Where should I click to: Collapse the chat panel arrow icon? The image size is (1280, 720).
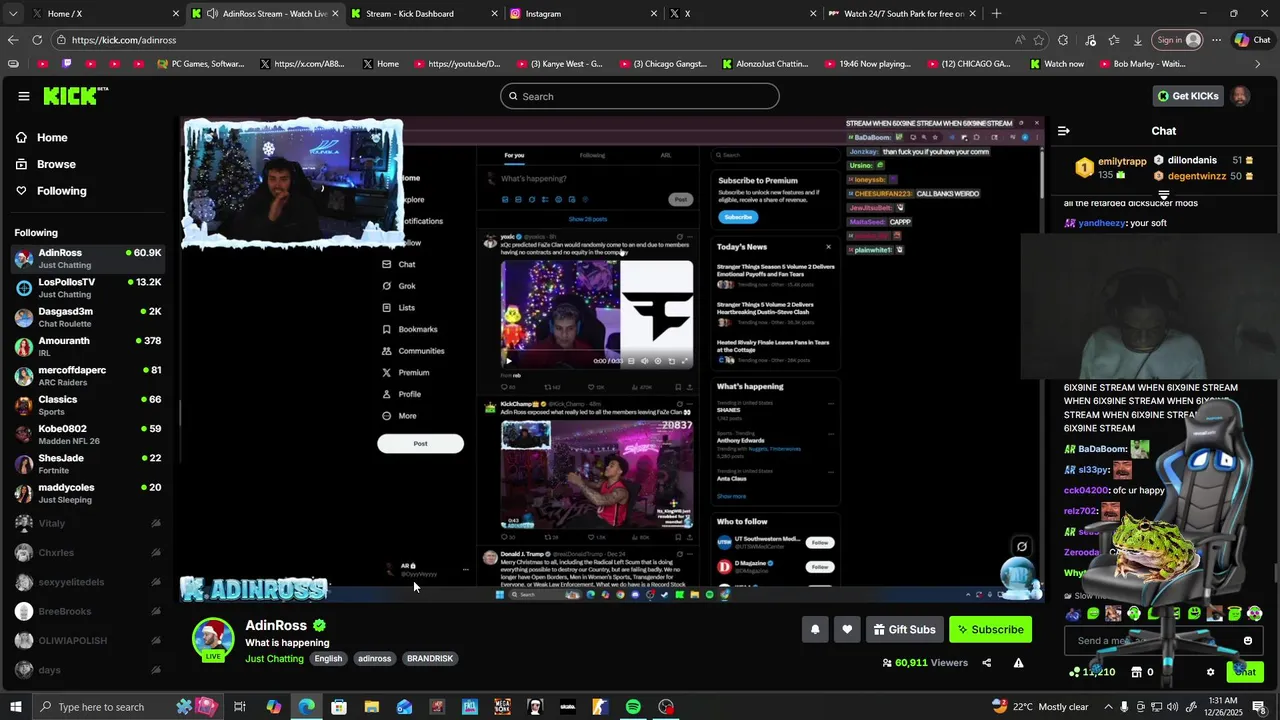pos(1063,131)
